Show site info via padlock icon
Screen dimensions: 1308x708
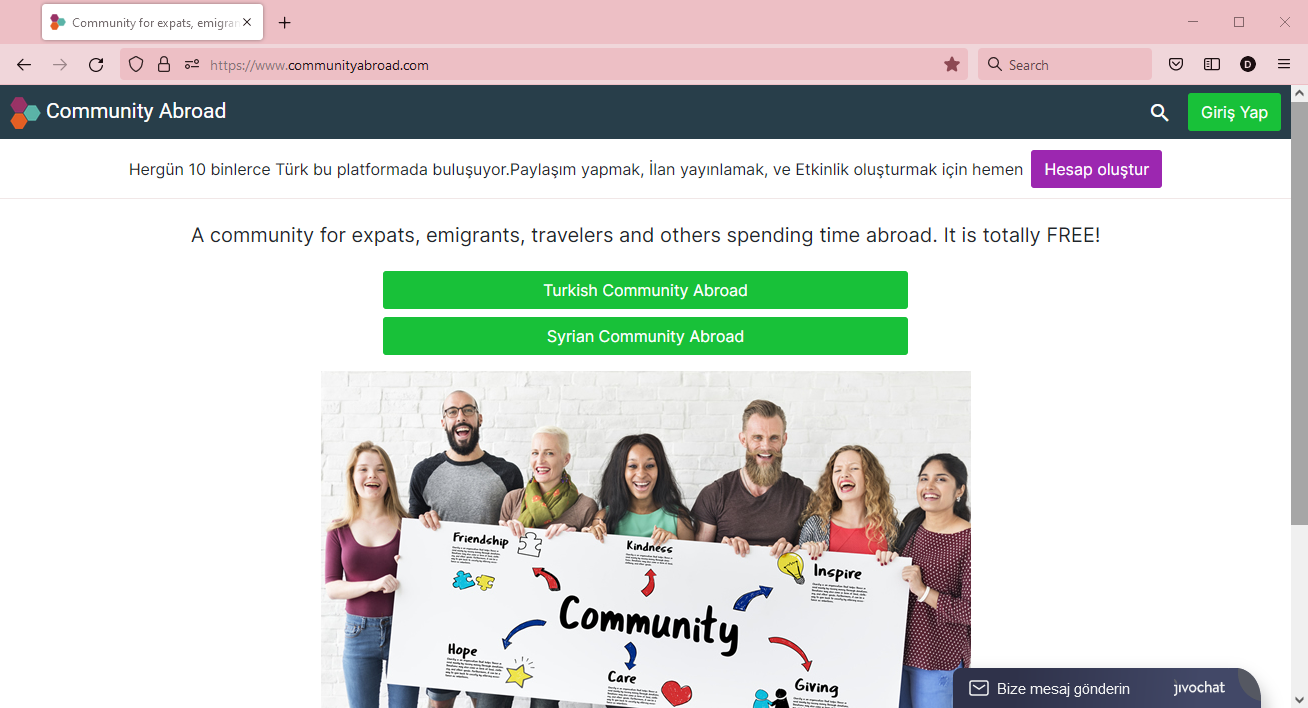[164, 65]
